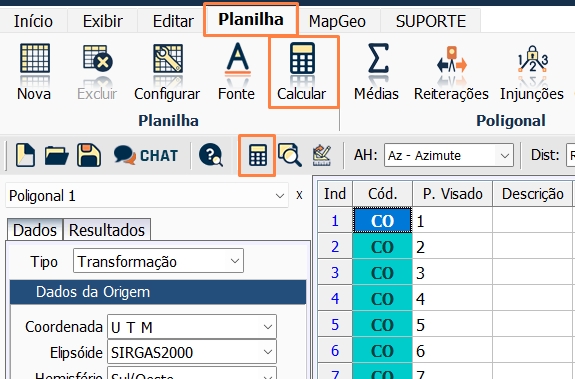575x379 pixels.
Task: Click the Descrição cell in row 1
Action: [532, 220]
